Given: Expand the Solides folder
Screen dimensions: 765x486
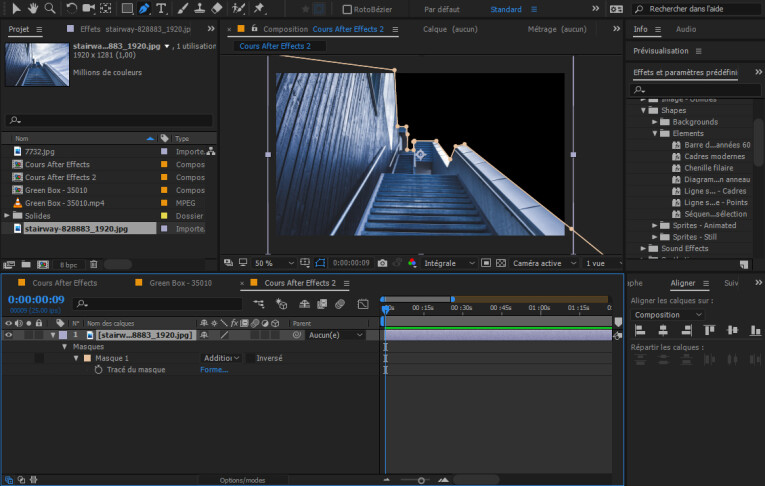Looking at the screenshot, I should tap(6, 216).
